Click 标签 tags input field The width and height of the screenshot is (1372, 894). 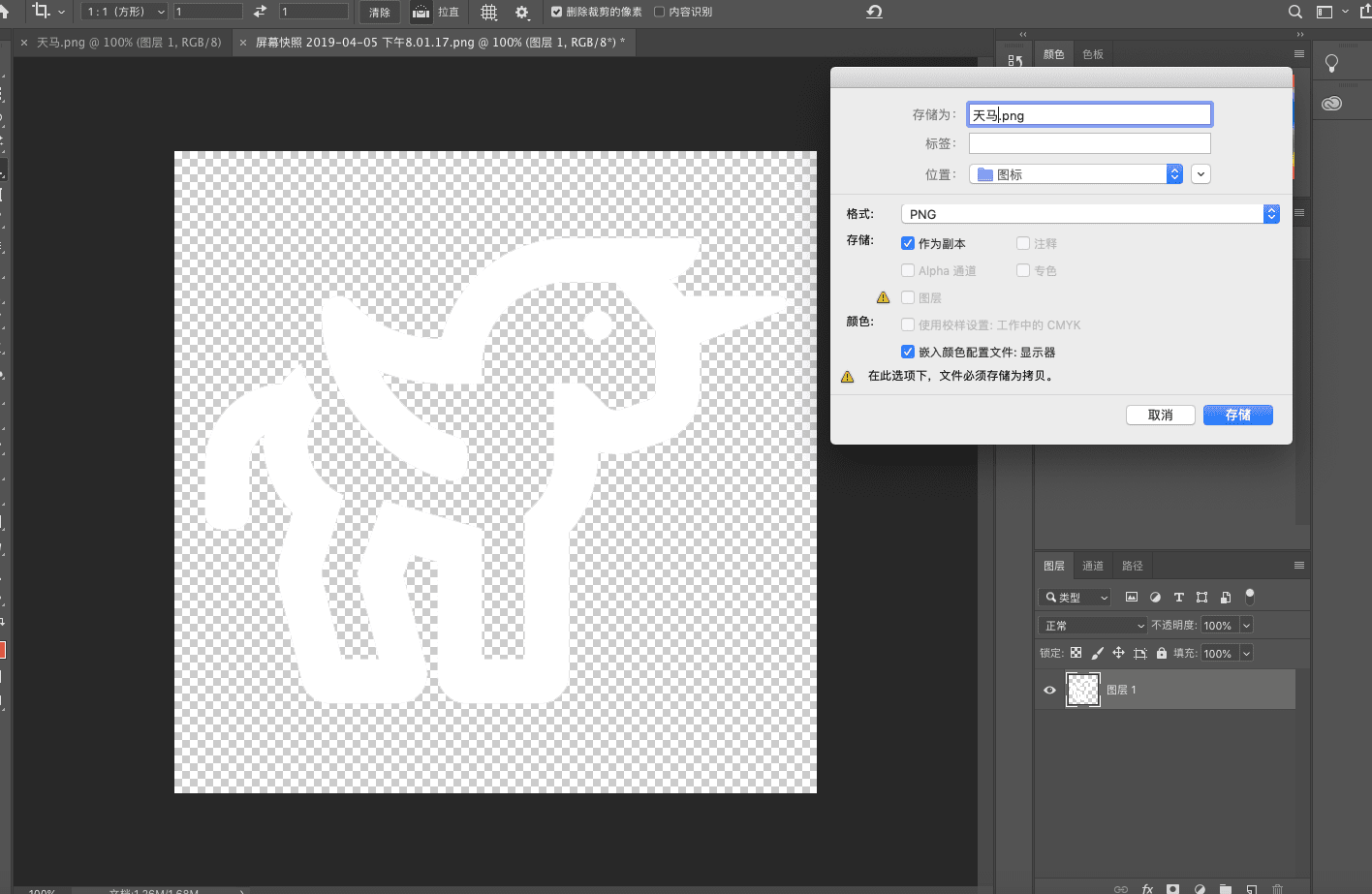click(x=1090, y=143)
